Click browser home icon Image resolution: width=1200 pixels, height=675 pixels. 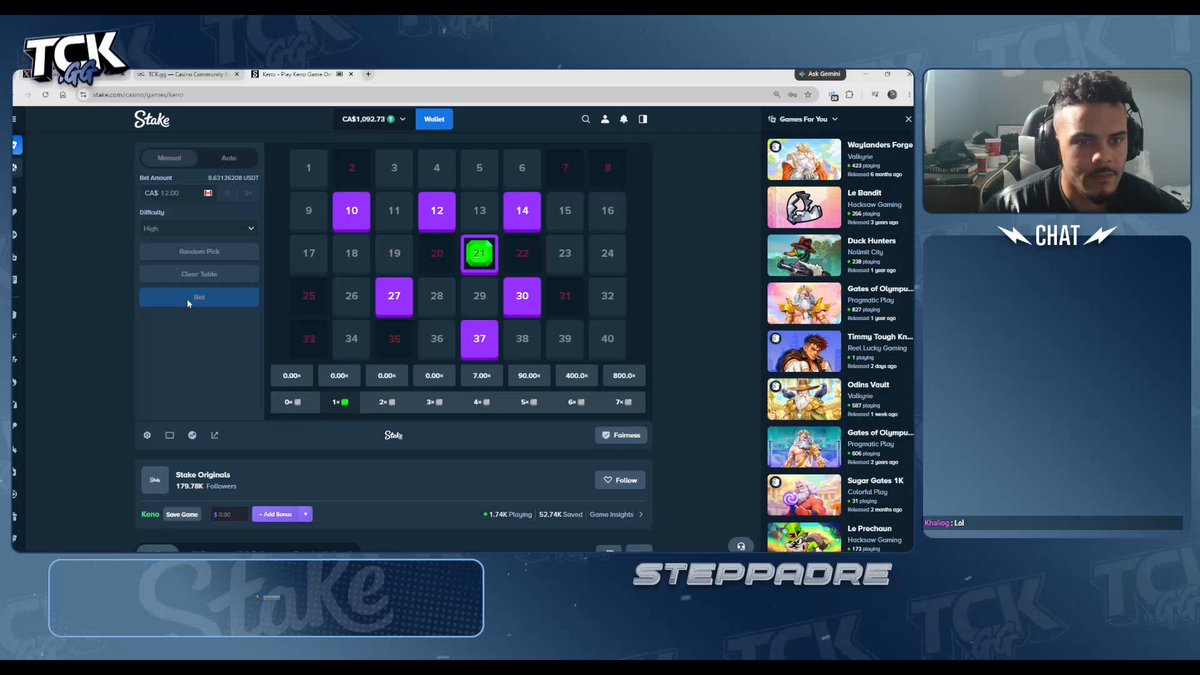coord(62,94)
